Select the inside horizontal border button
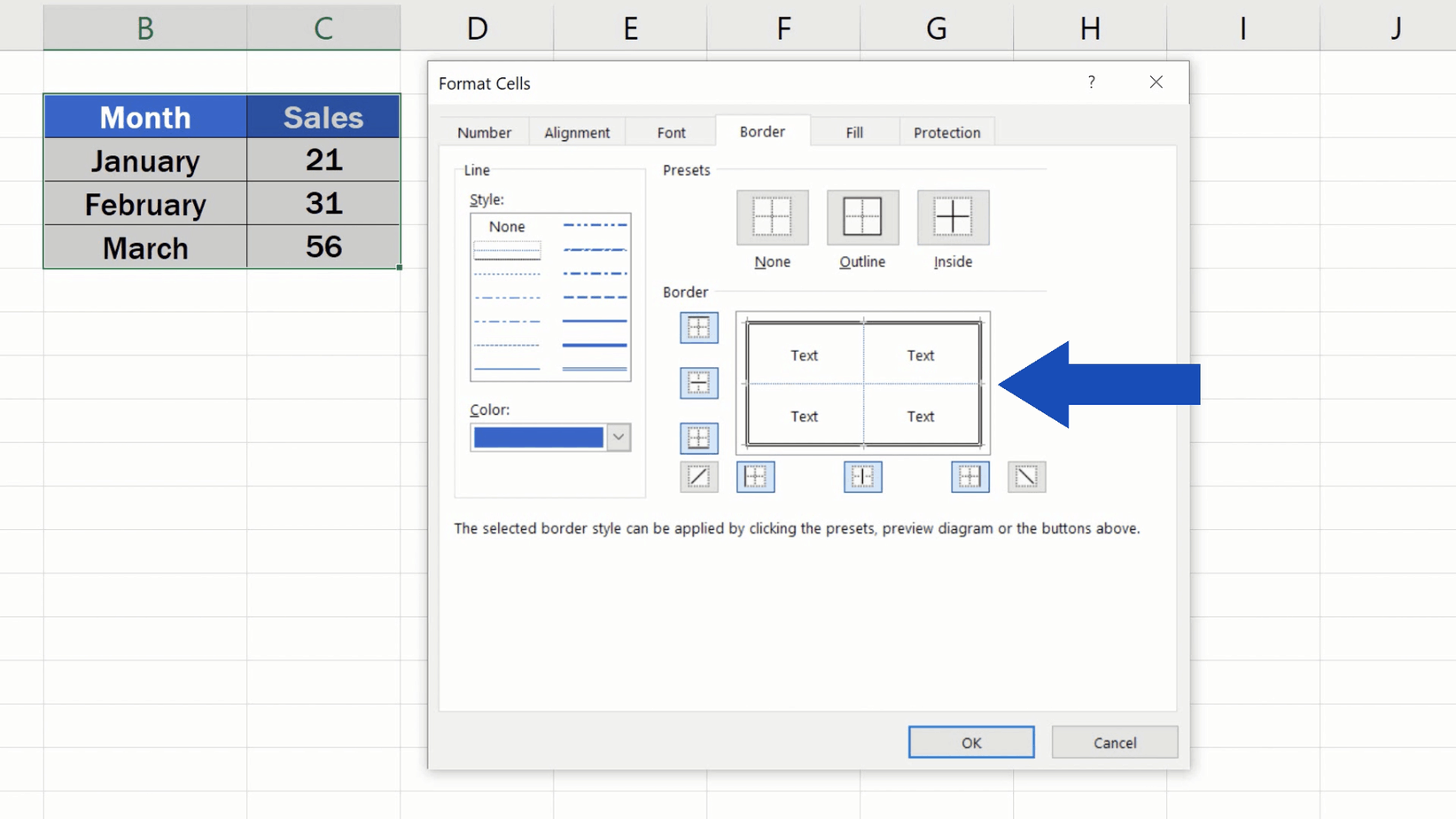Image resolution: width=1456 pixels, height=819 pixels. (698, 383)
